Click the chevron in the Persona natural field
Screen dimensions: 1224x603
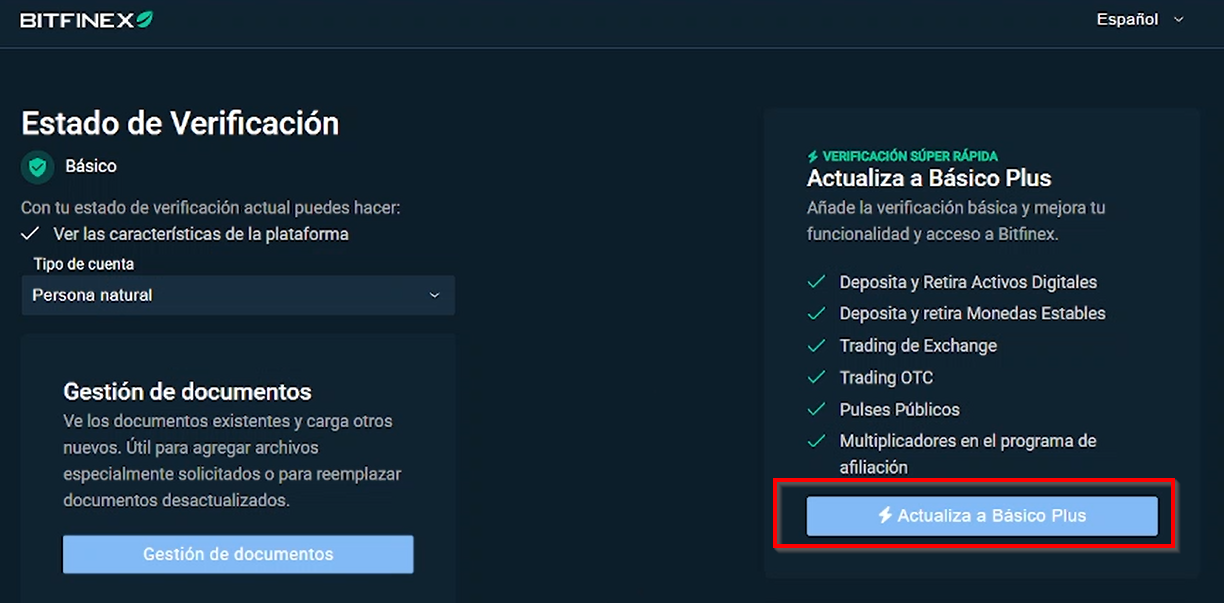pyautogui.click(x=434, y=295)
